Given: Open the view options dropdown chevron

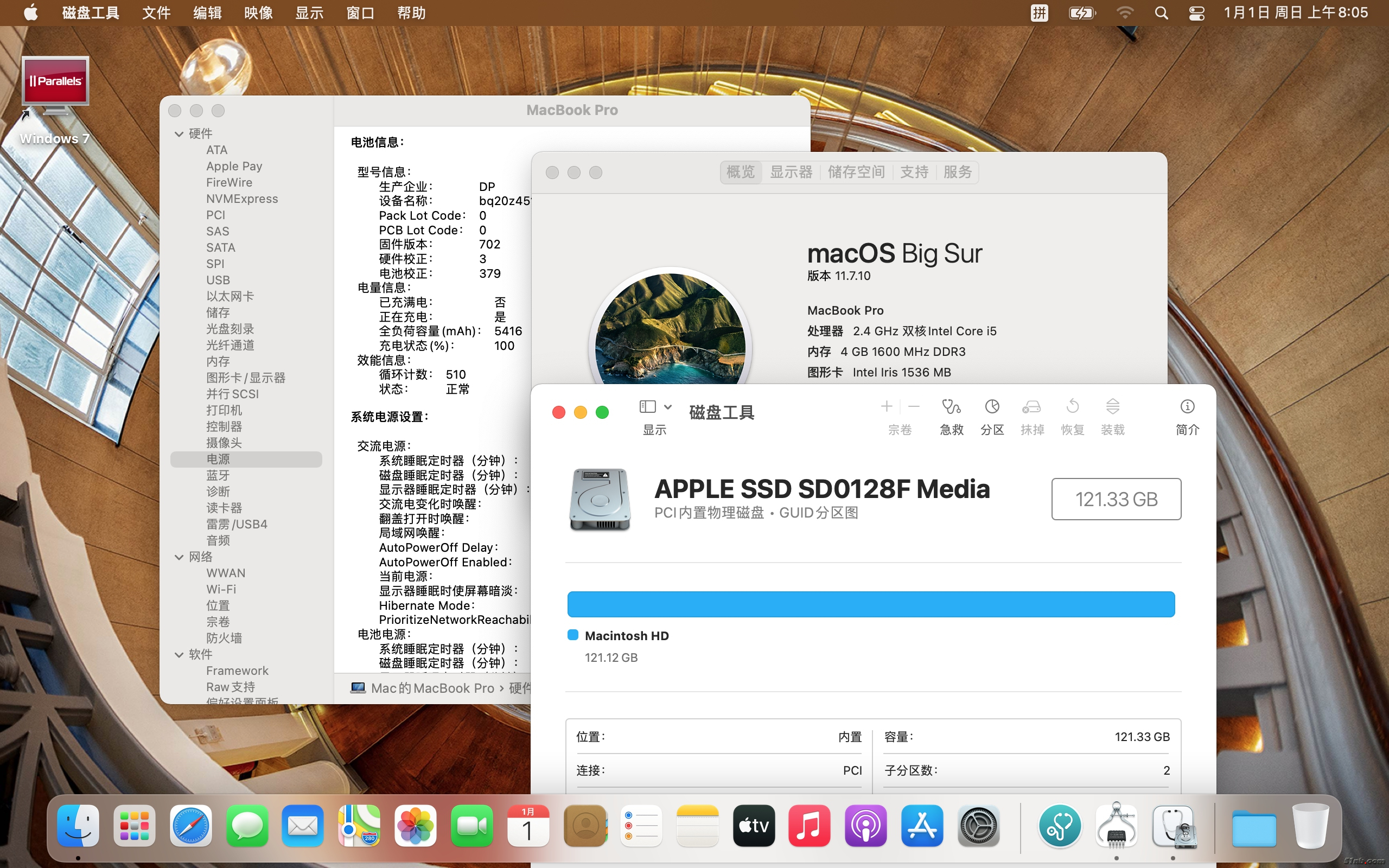Looking at the screenshot, I should (667, 407).
